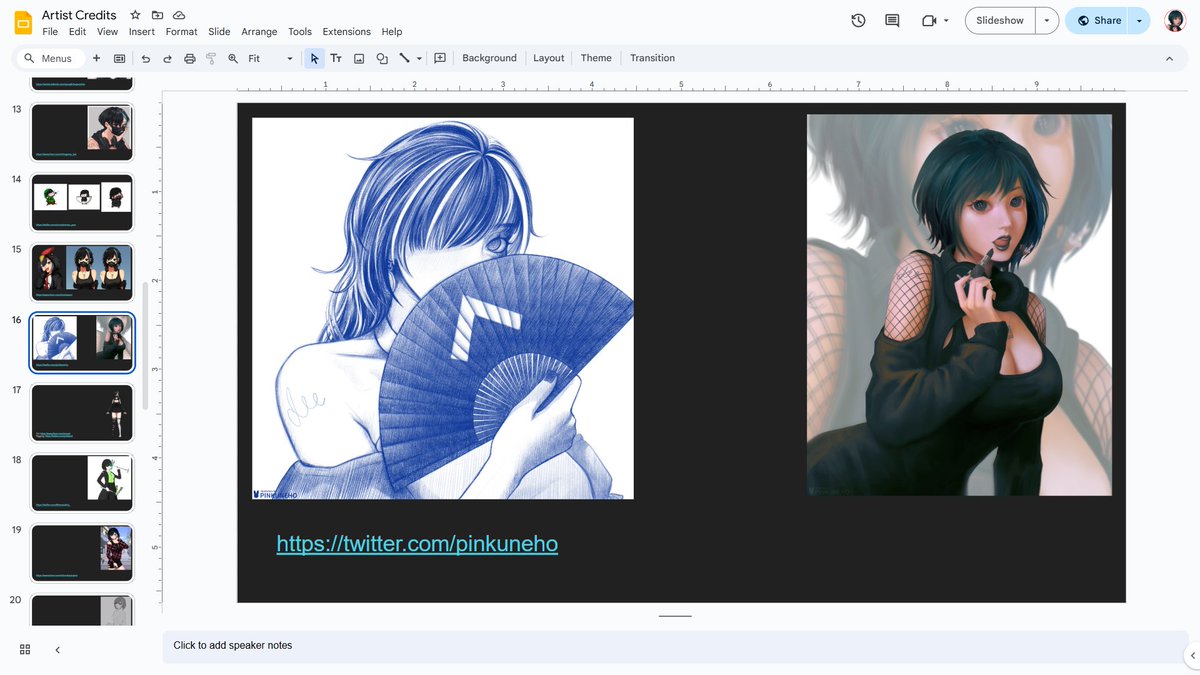Click the zoom magnifier icon
1200x675 pixels.
click(x=233, y=58)
